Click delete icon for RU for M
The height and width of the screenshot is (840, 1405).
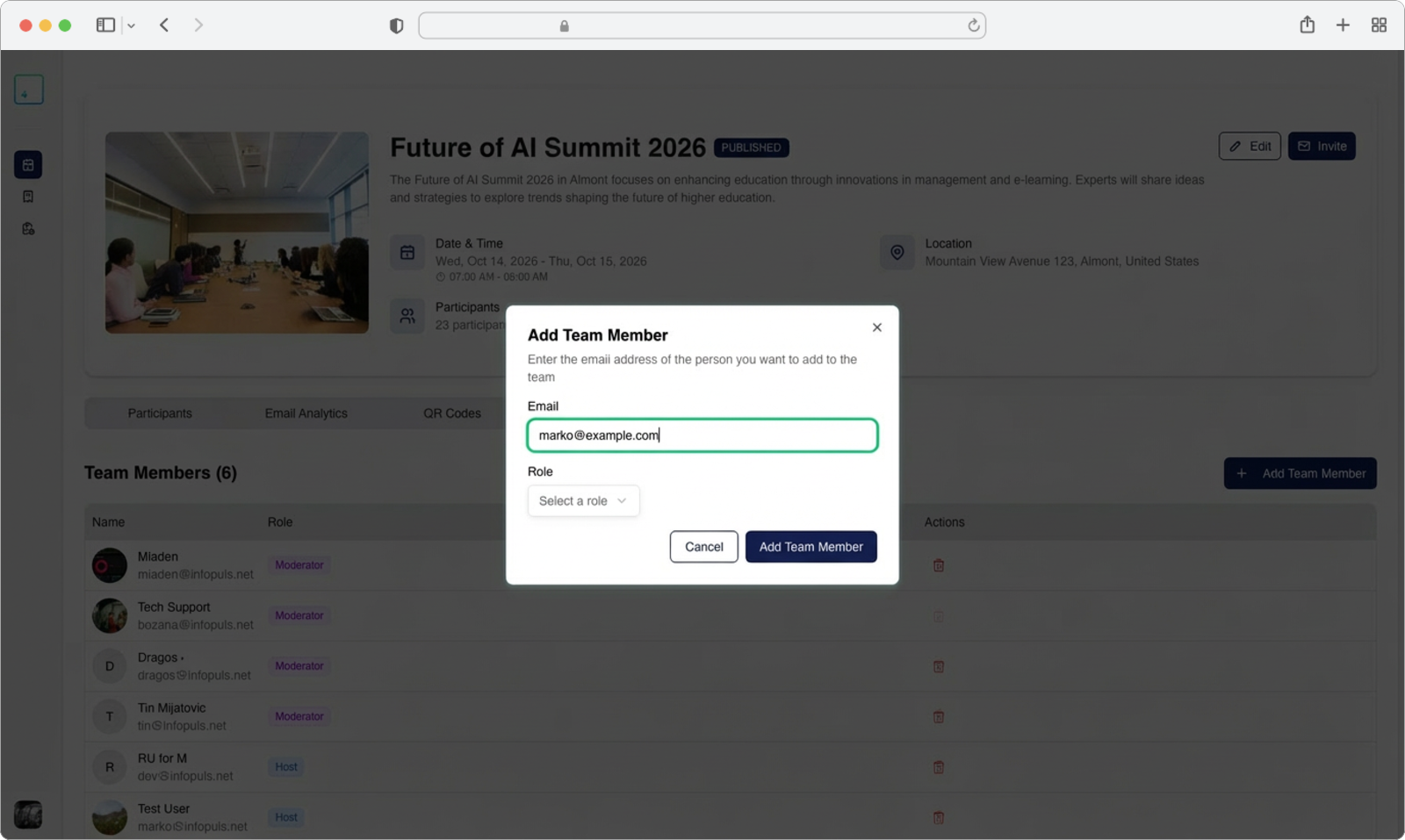click(x=938, y=767)
